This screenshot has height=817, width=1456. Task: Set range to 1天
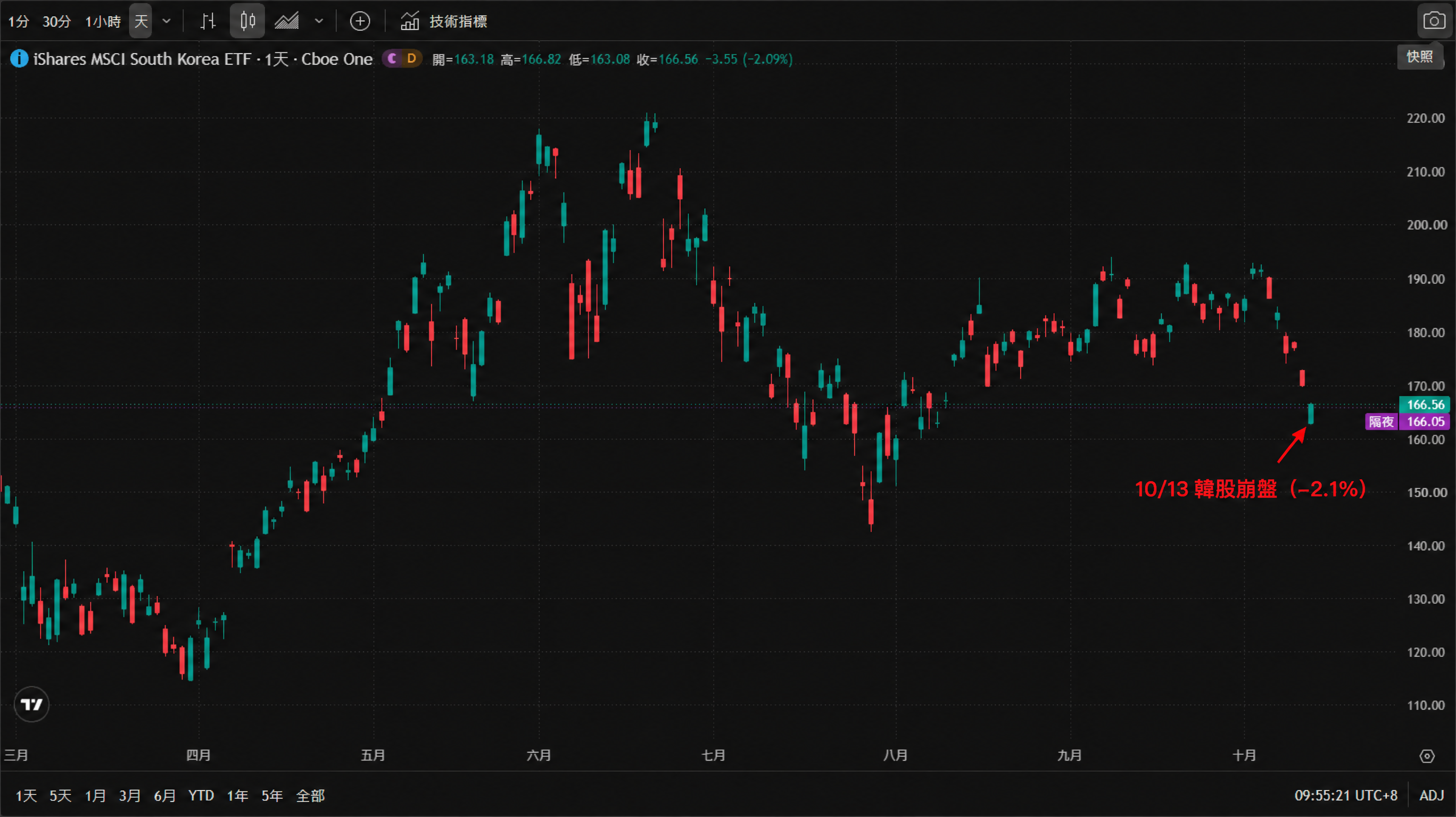pos(26,796)
